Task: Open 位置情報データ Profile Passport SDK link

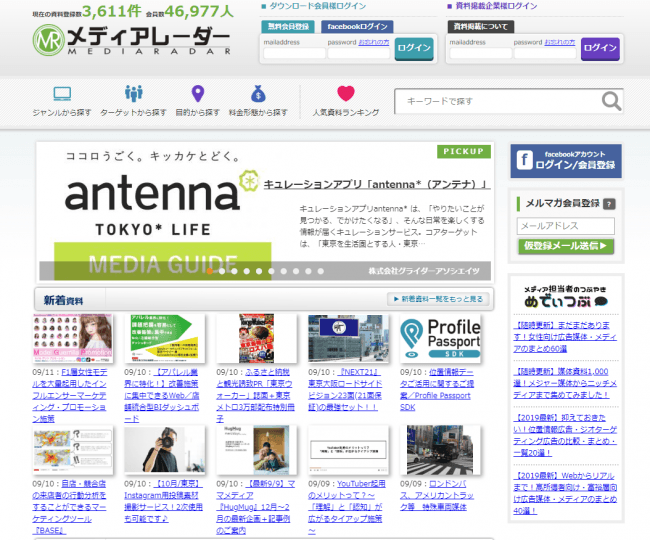Action: coord(437,390)
